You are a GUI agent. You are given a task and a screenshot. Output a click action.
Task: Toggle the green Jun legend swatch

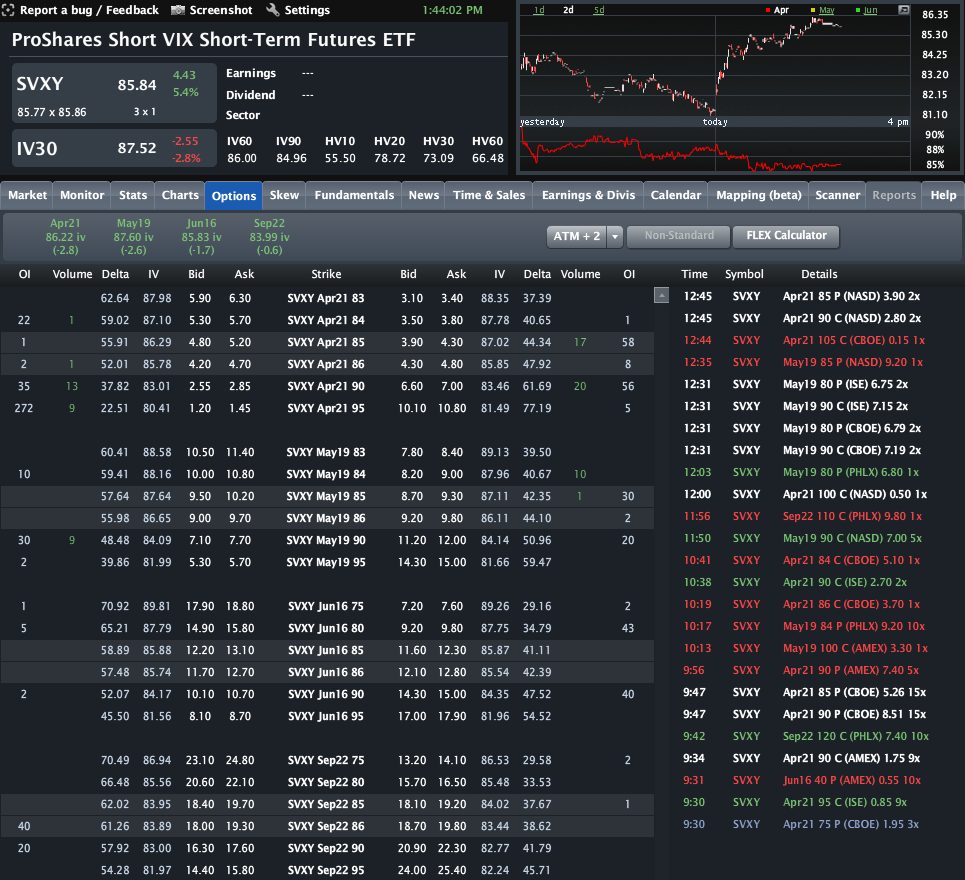click(858, 10)
